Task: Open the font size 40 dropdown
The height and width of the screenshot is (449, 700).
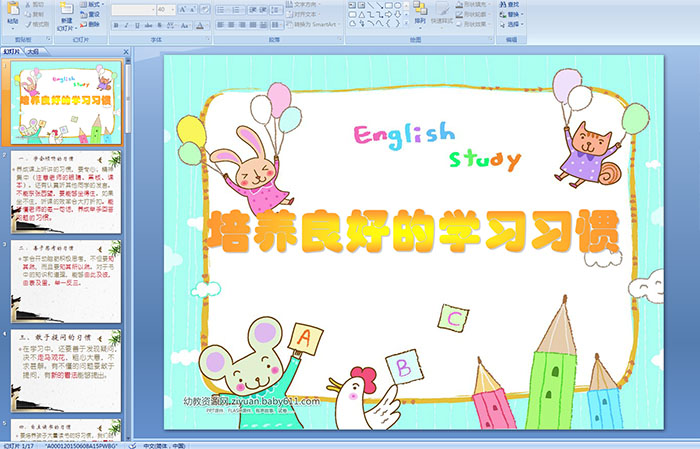Action: [x=172, y=9]
